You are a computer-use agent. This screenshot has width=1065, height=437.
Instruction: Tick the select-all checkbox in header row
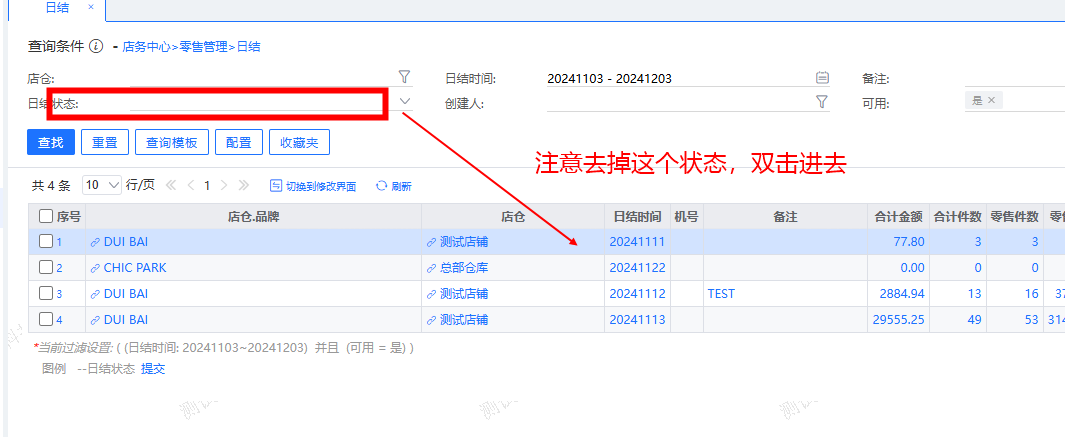coord(46,216)
